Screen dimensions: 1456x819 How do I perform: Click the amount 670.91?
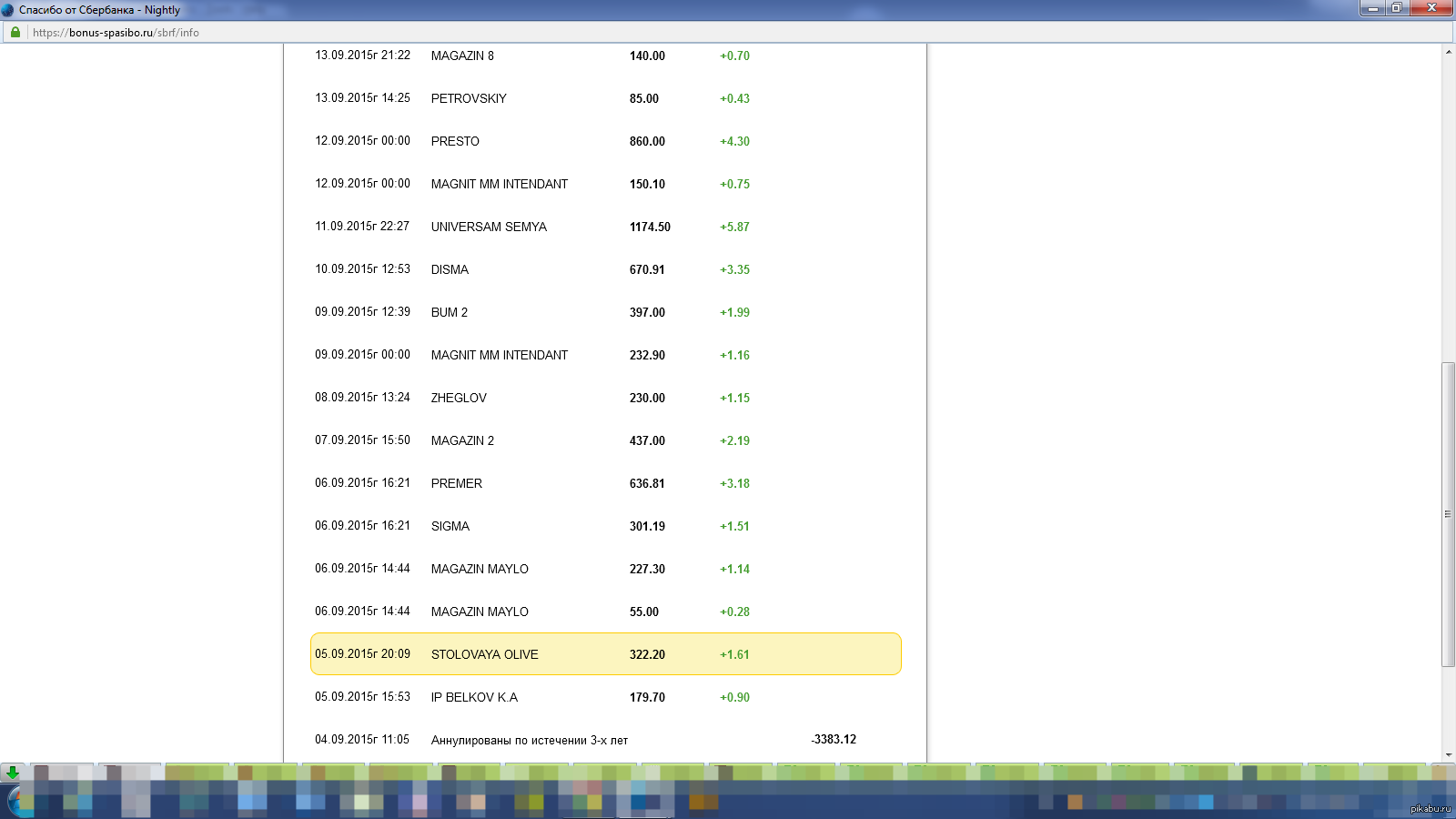tap(647, 269)
